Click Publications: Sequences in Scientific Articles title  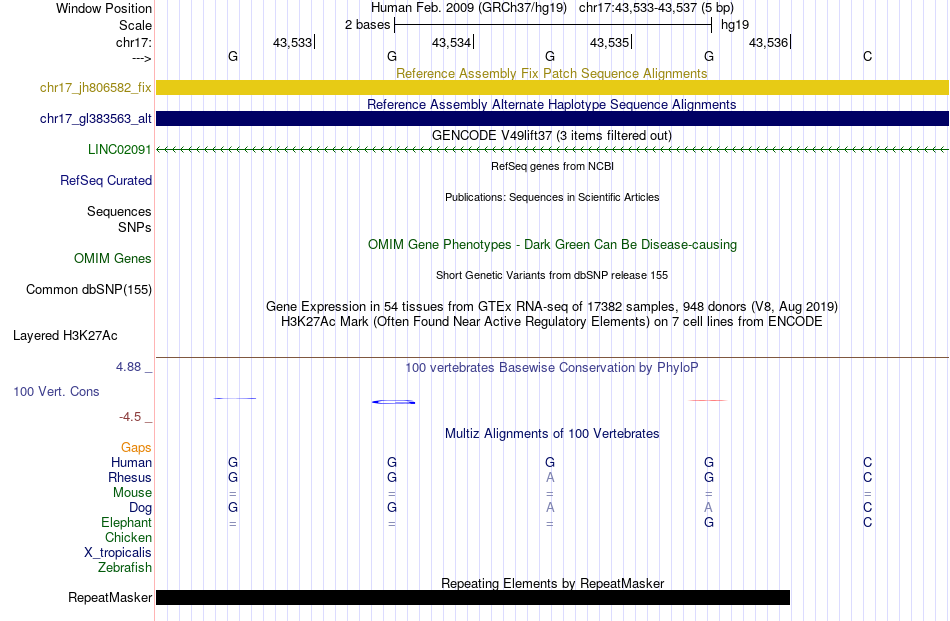point(552,197)
